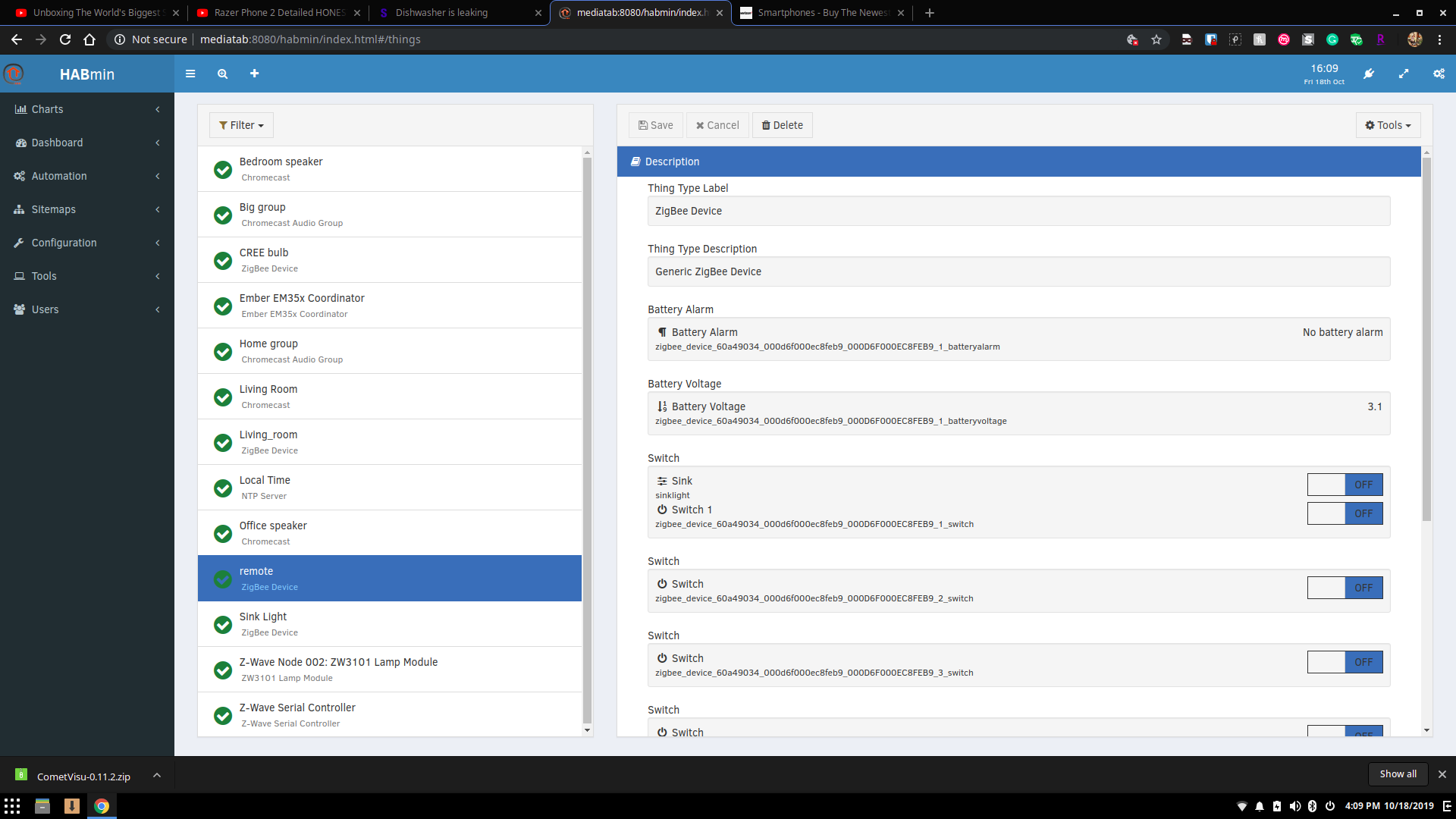Select the Ember EM35x Coordinator thing
Screen dimensions: 1456x819
389,305
